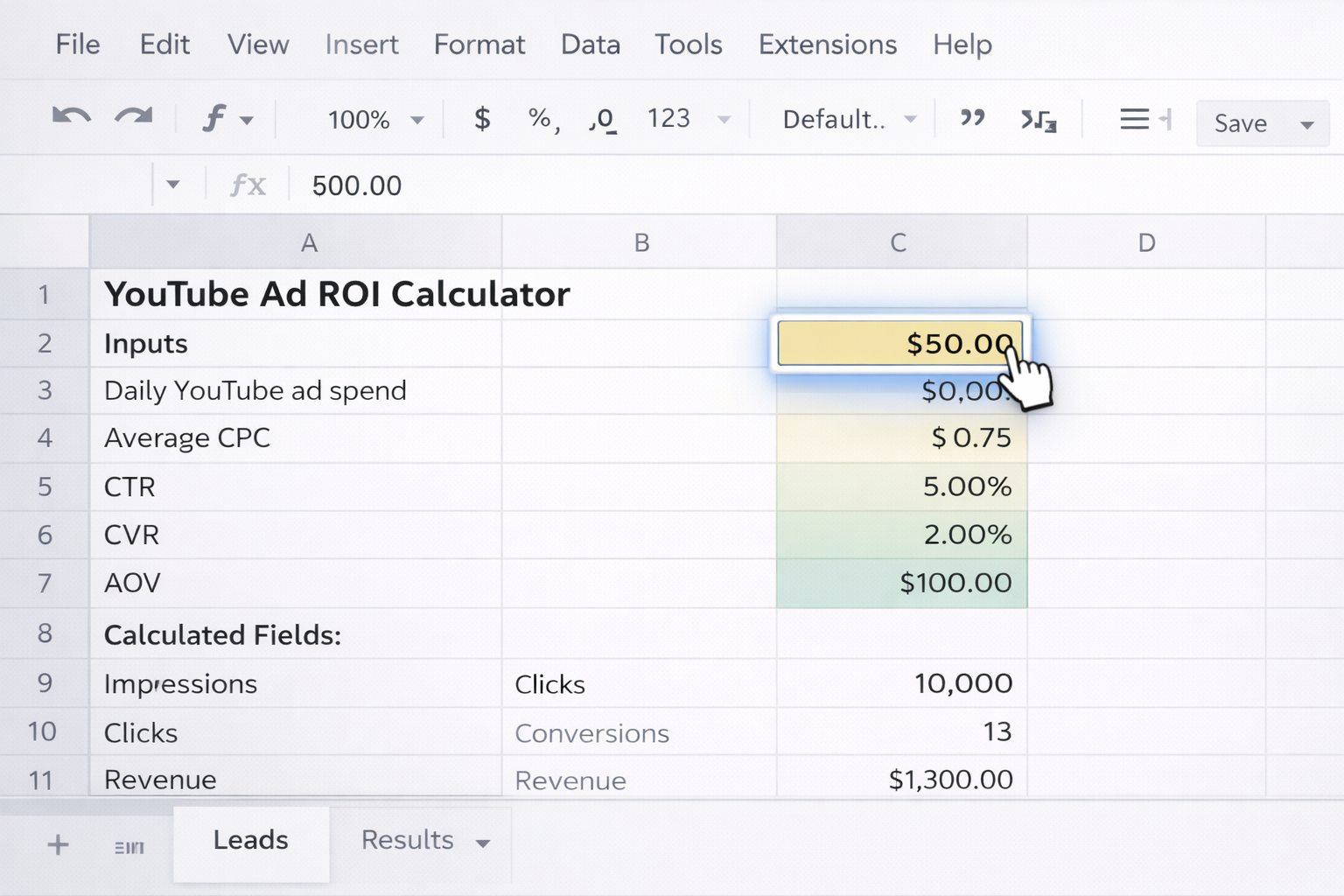Click the 2.00% value cell
1344x896 pixels.
coord(902,535)
